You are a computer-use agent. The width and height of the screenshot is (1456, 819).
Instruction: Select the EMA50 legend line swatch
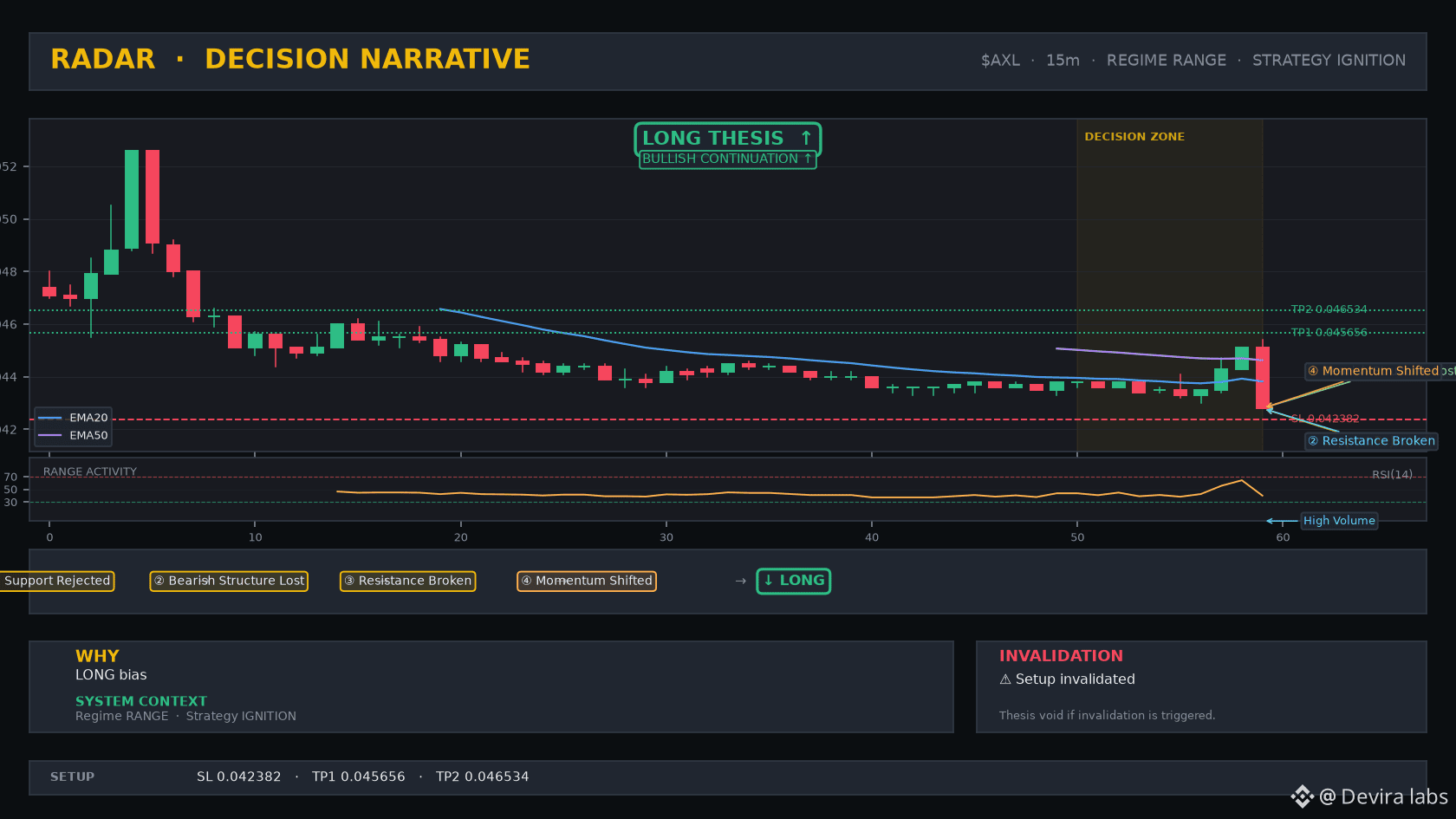point(50,436)
